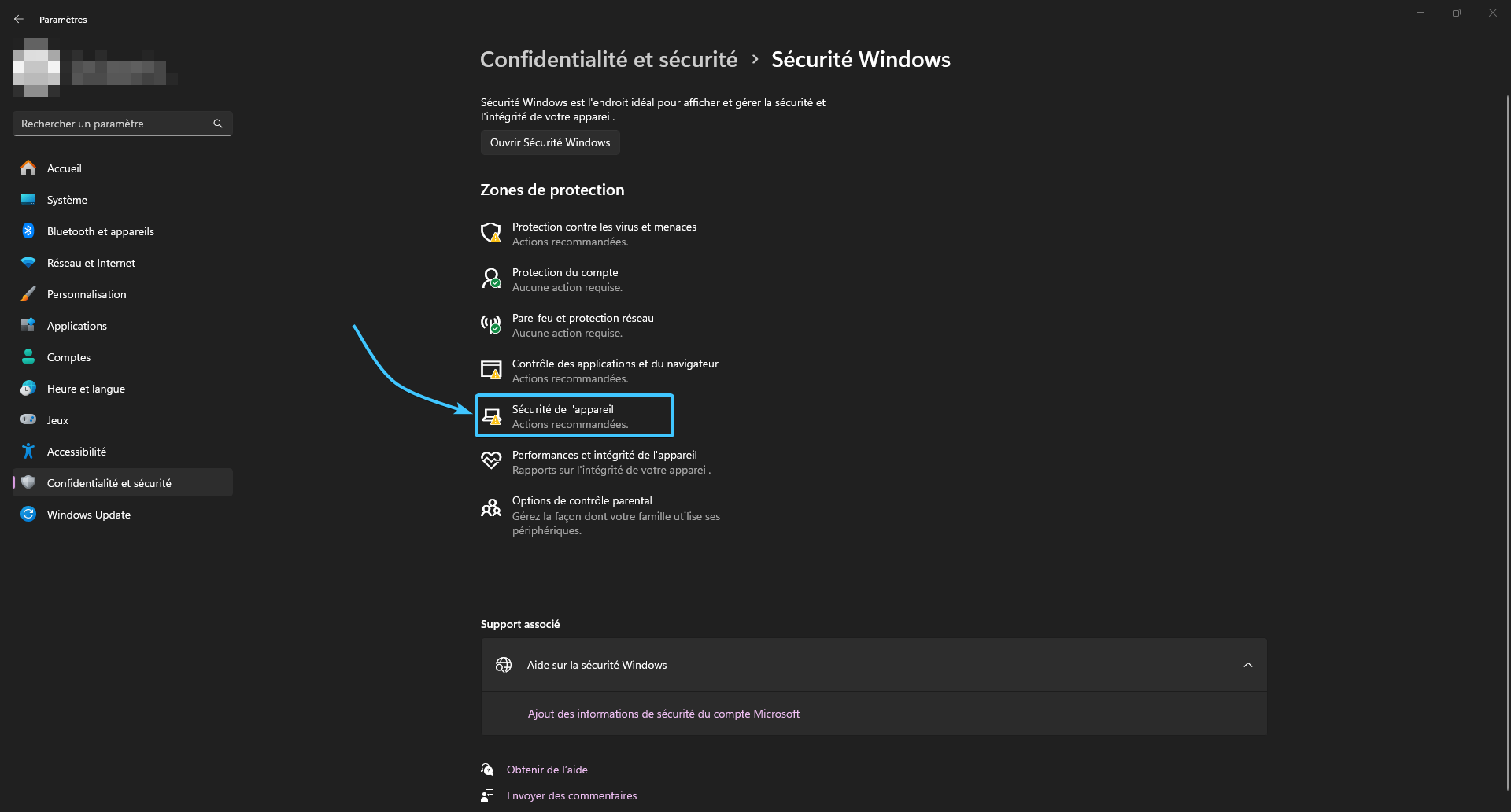Go back to Confidentialité et sécurité breadcrumb
This screenshot has width=1511, height=812.
tap(609, 59)
